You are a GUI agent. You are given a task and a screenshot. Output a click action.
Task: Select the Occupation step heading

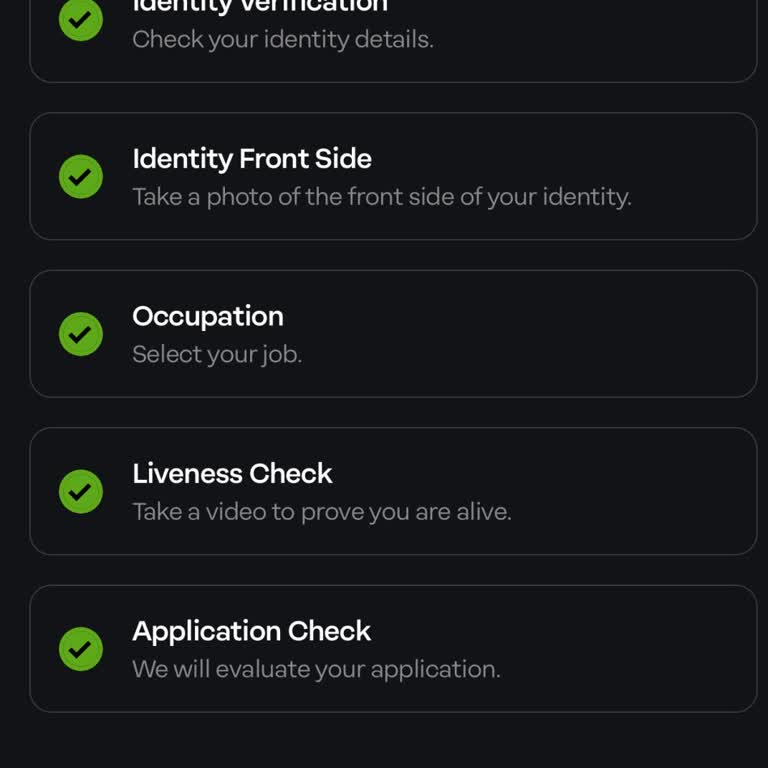(208, 316)
